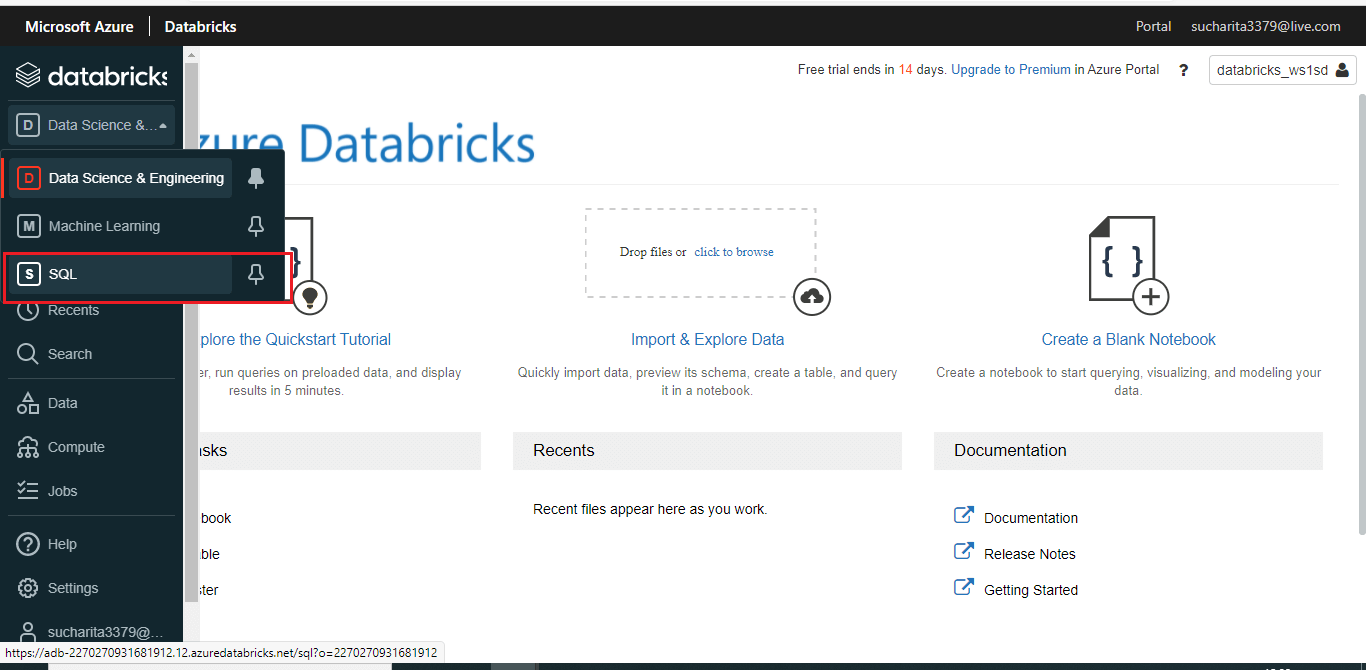This screenshot has height=670, width=1366.
Task: Expand the sucharita3379 user menu in sidebar
Action: (x=91, y=632)
